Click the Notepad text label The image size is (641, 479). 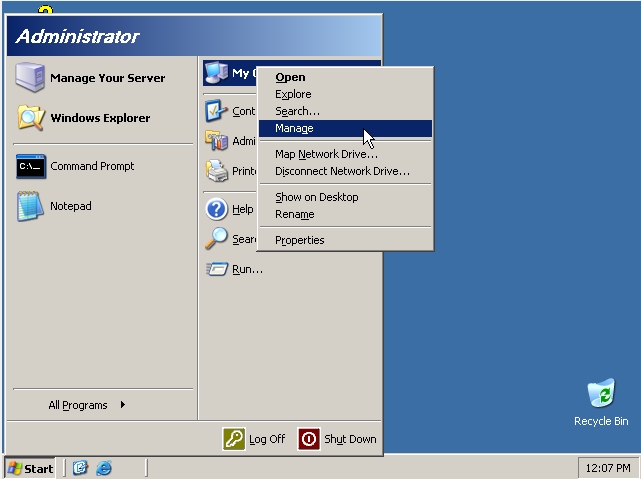coord(71,206)
